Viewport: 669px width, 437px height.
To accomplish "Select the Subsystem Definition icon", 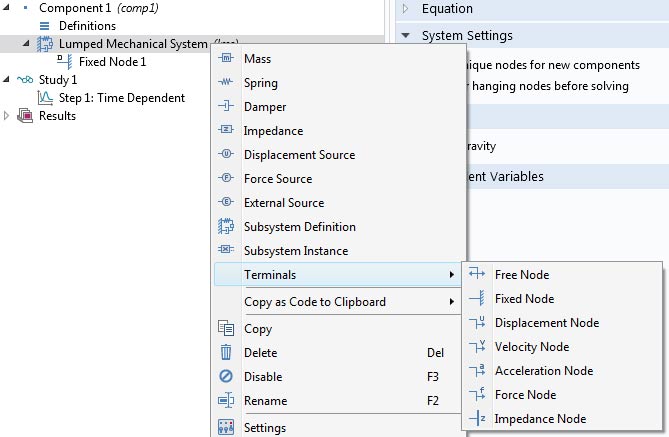I will [226, 227].
